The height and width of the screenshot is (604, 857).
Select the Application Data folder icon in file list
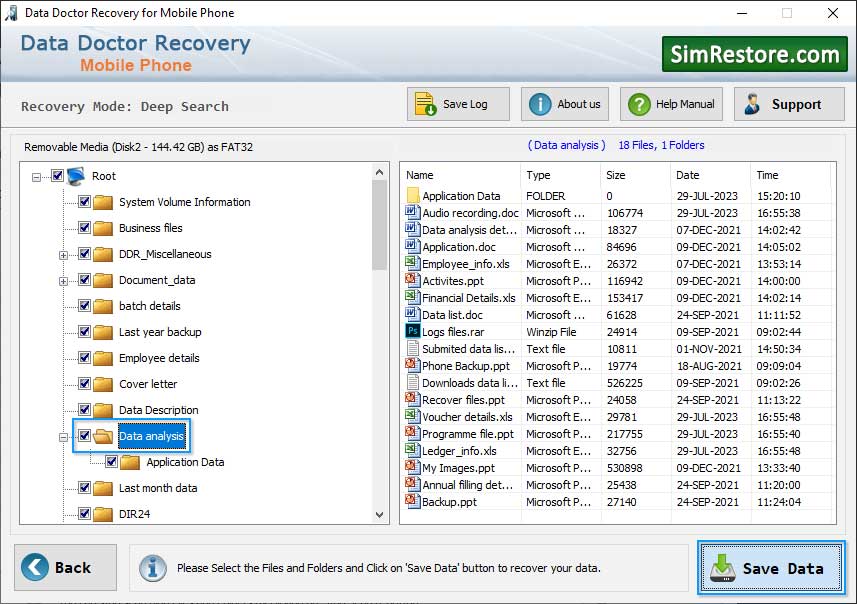coord(413,195)
